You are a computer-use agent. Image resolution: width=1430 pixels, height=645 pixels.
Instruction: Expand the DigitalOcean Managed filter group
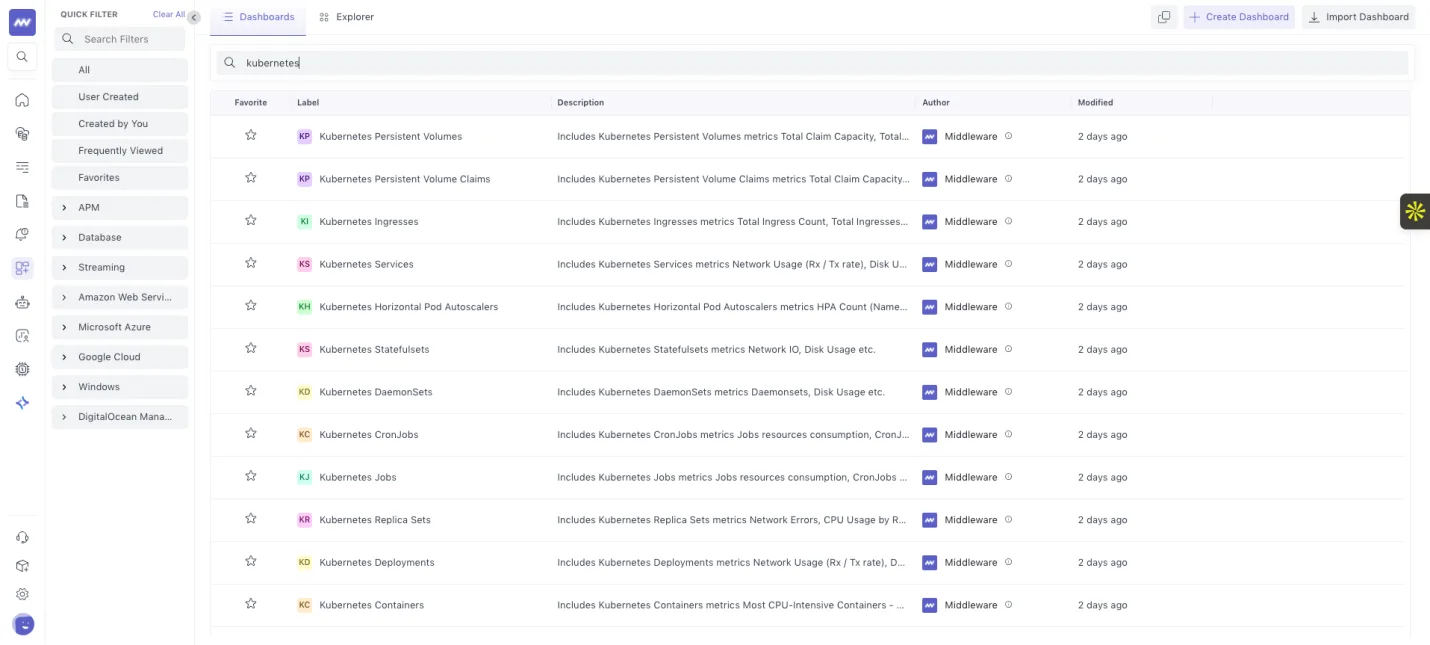pos(120,417)
